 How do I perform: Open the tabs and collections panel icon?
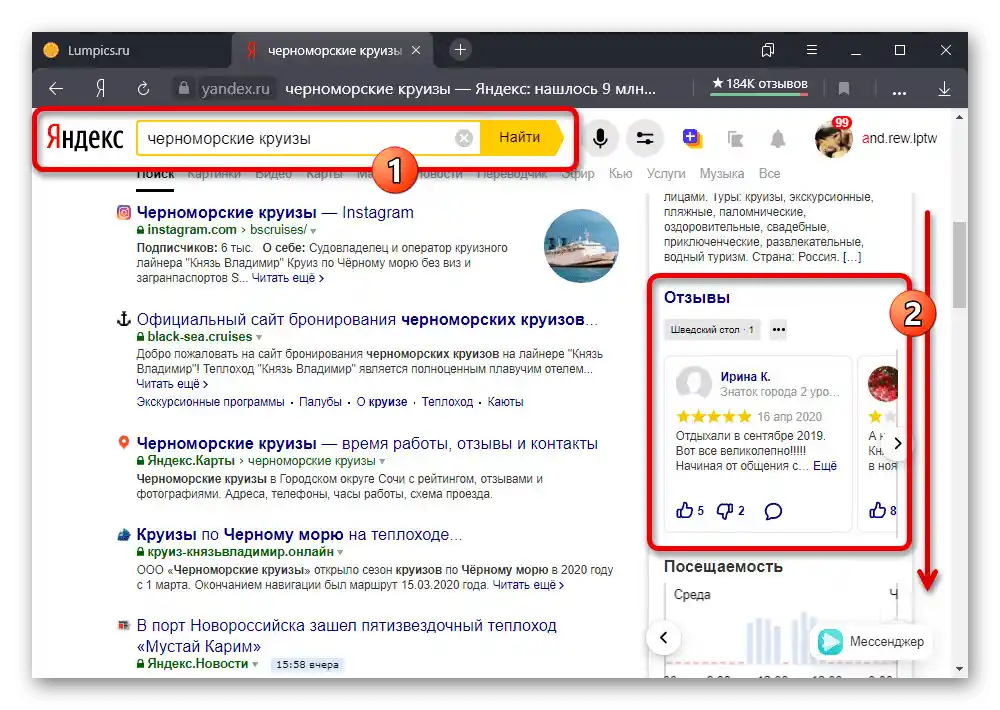pyautogui.click(x=768, y=50)
